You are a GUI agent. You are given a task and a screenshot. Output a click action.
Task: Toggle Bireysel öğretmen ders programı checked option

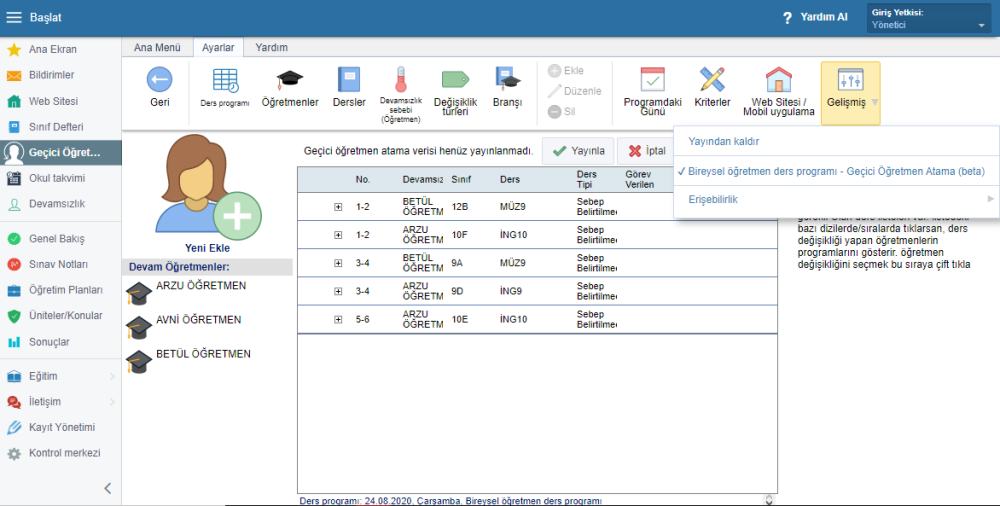point(836,171)
